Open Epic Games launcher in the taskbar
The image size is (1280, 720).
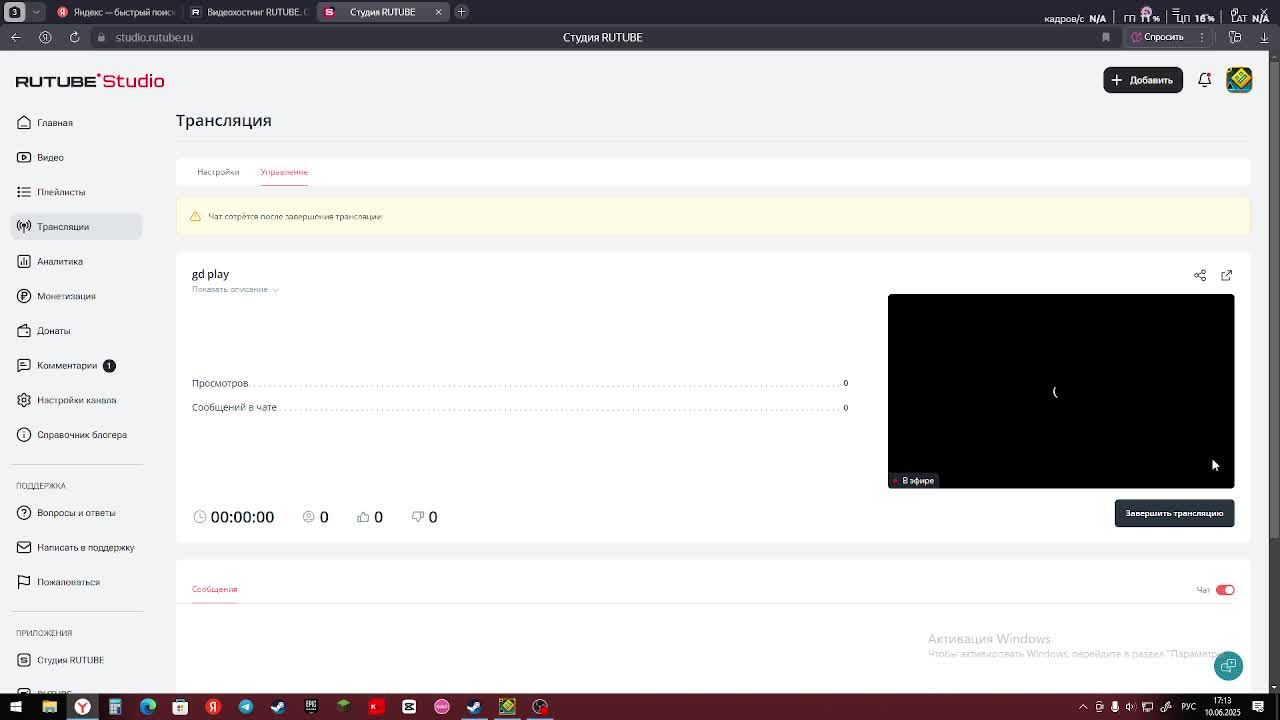[x=311, y=707]
